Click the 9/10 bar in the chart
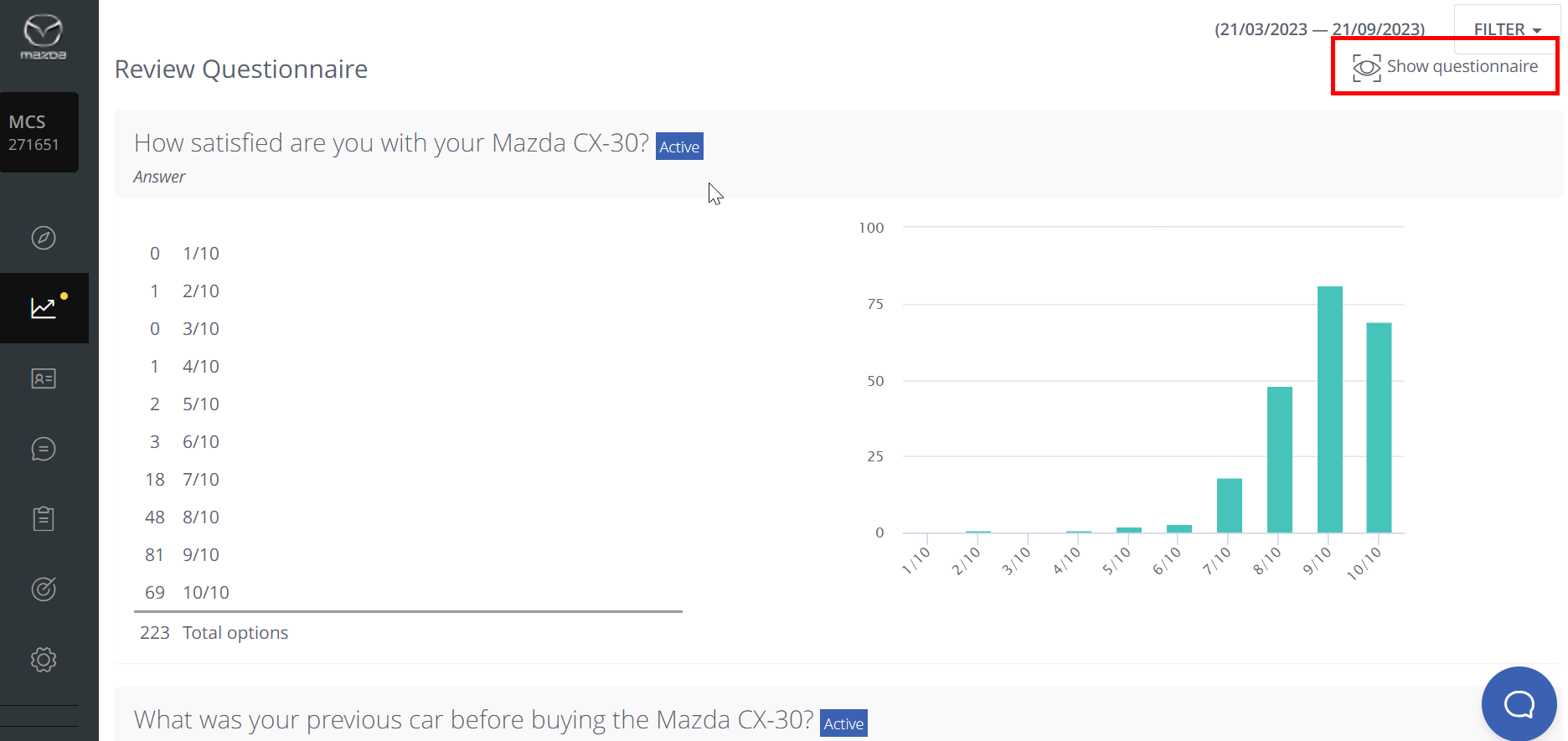 tap(1330, 409)
